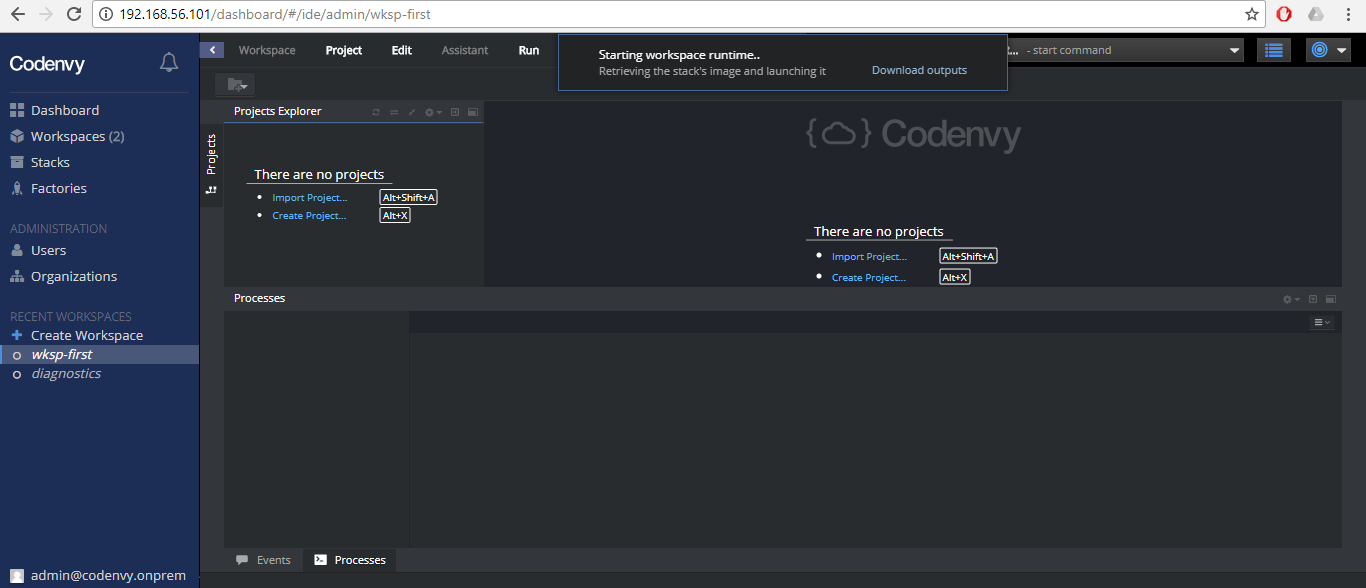
Task: Open the Project menu
Action: (343, 49)
